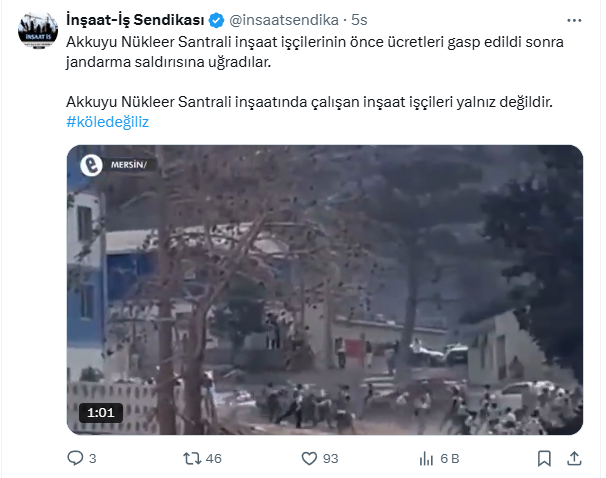Click the @insaatsendika handle
Viewport: 606px width, 478px height.
pos(284,20)
